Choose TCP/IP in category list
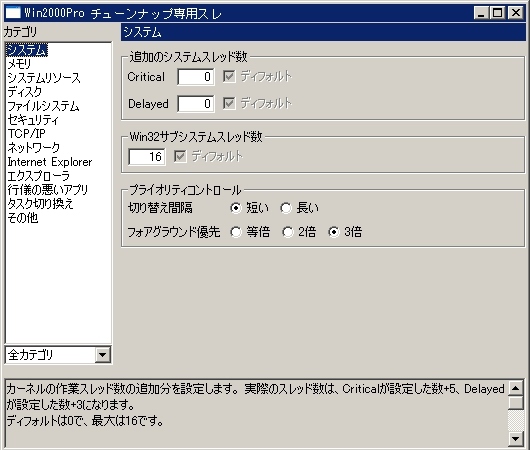530x450 pixels. click(26, 134)
